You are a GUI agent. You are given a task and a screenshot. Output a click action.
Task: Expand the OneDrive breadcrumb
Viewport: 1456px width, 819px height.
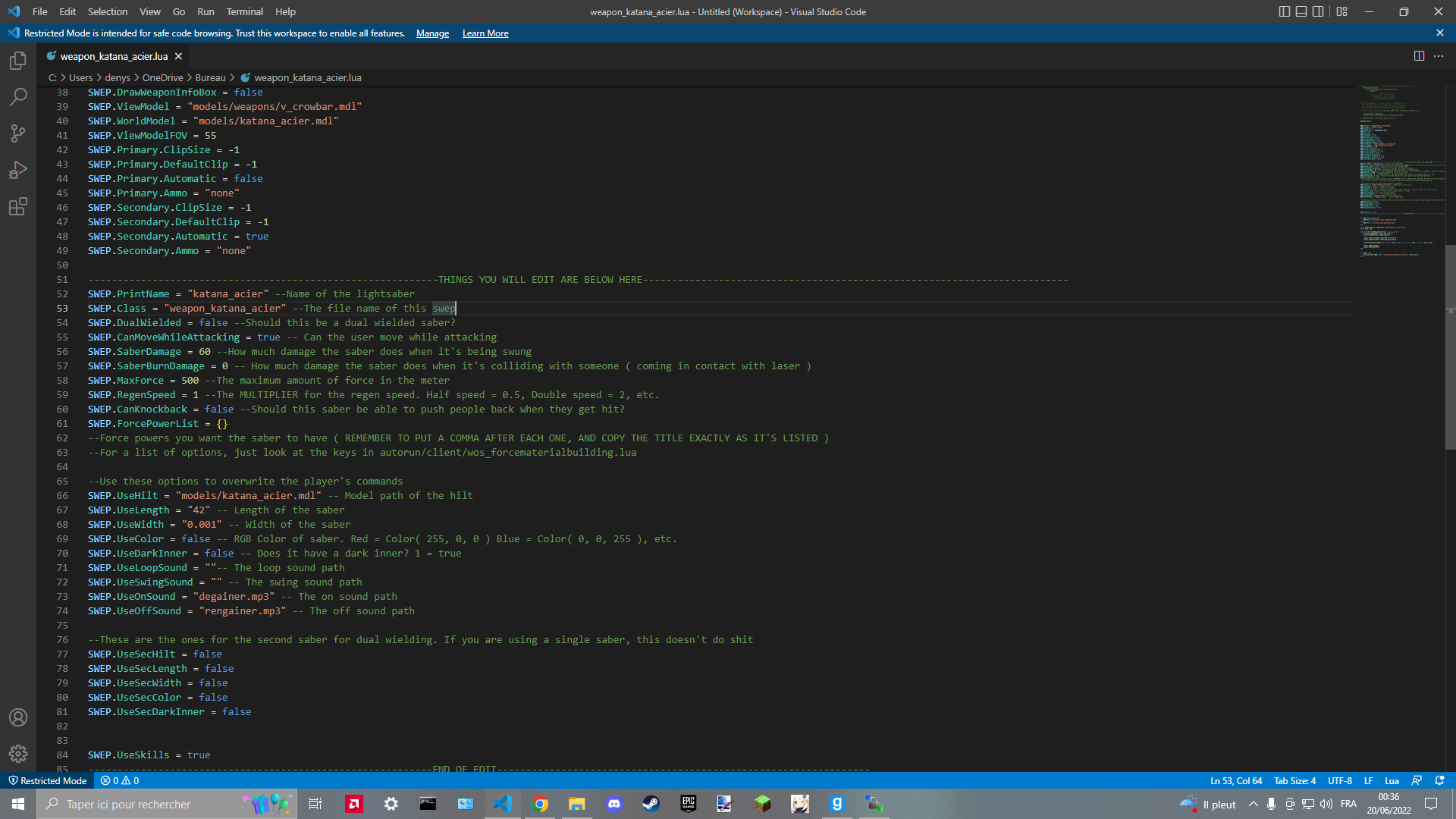click(163, 77)
